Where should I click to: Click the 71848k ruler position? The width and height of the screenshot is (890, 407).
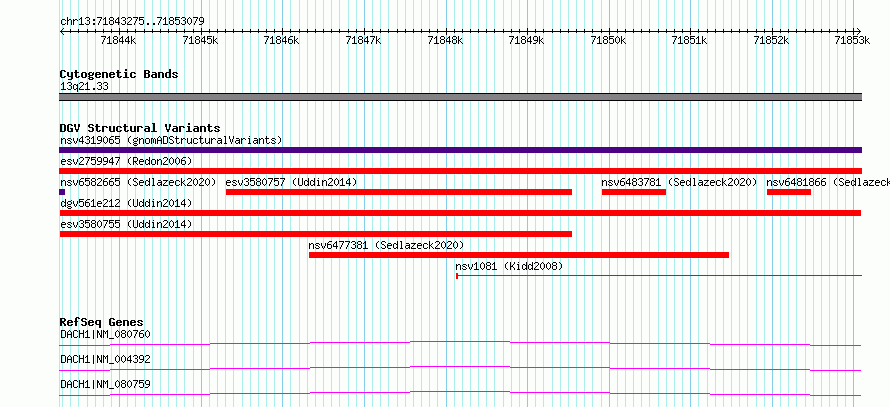pos(445,40)
